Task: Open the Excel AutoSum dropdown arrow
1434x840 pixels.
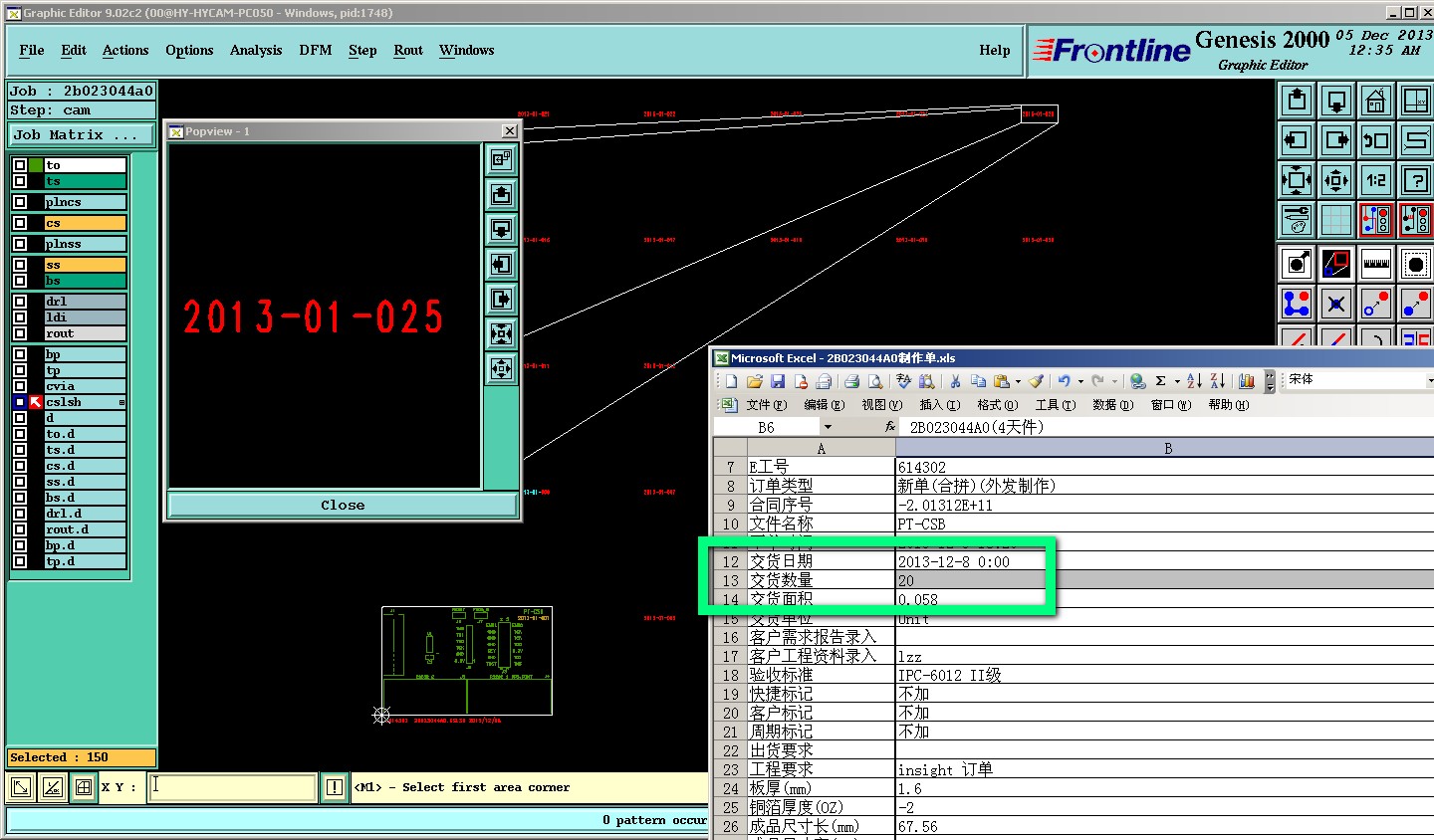Action: (x=1177, y=381)
